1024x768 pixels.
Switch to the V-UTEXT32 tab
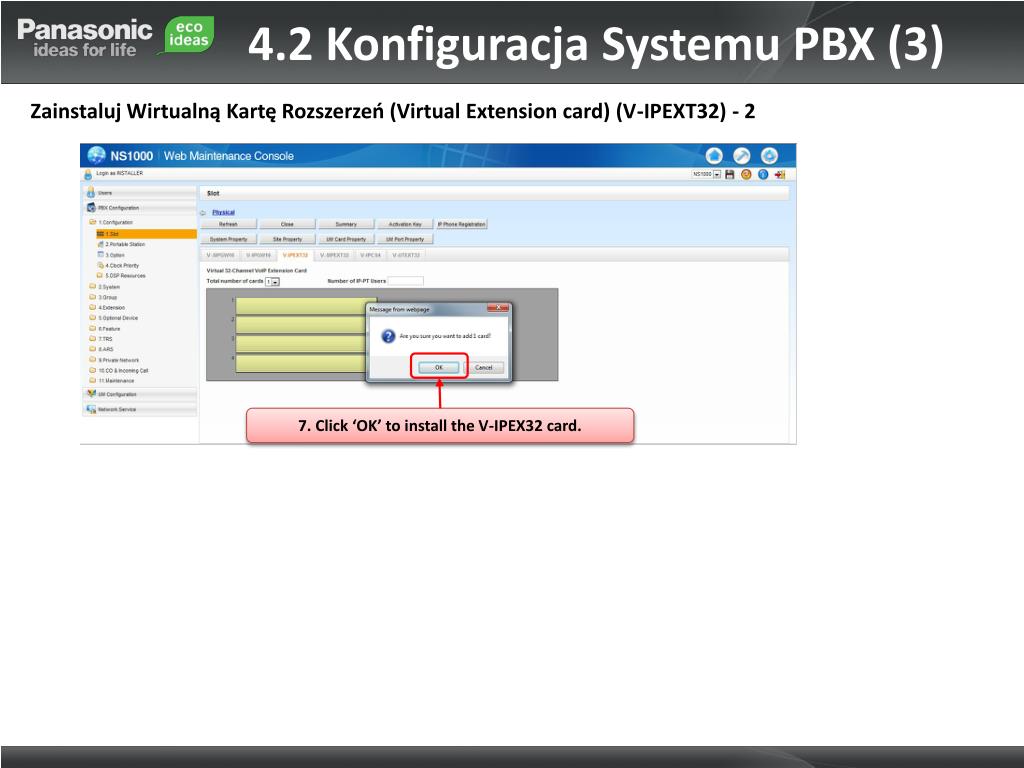point(406,255)
